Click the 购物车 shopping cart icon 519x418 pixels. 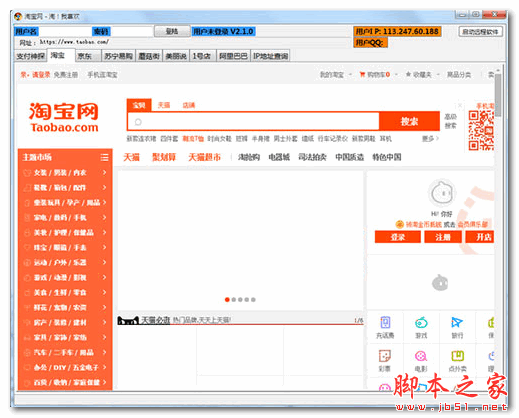click(362, 74)
